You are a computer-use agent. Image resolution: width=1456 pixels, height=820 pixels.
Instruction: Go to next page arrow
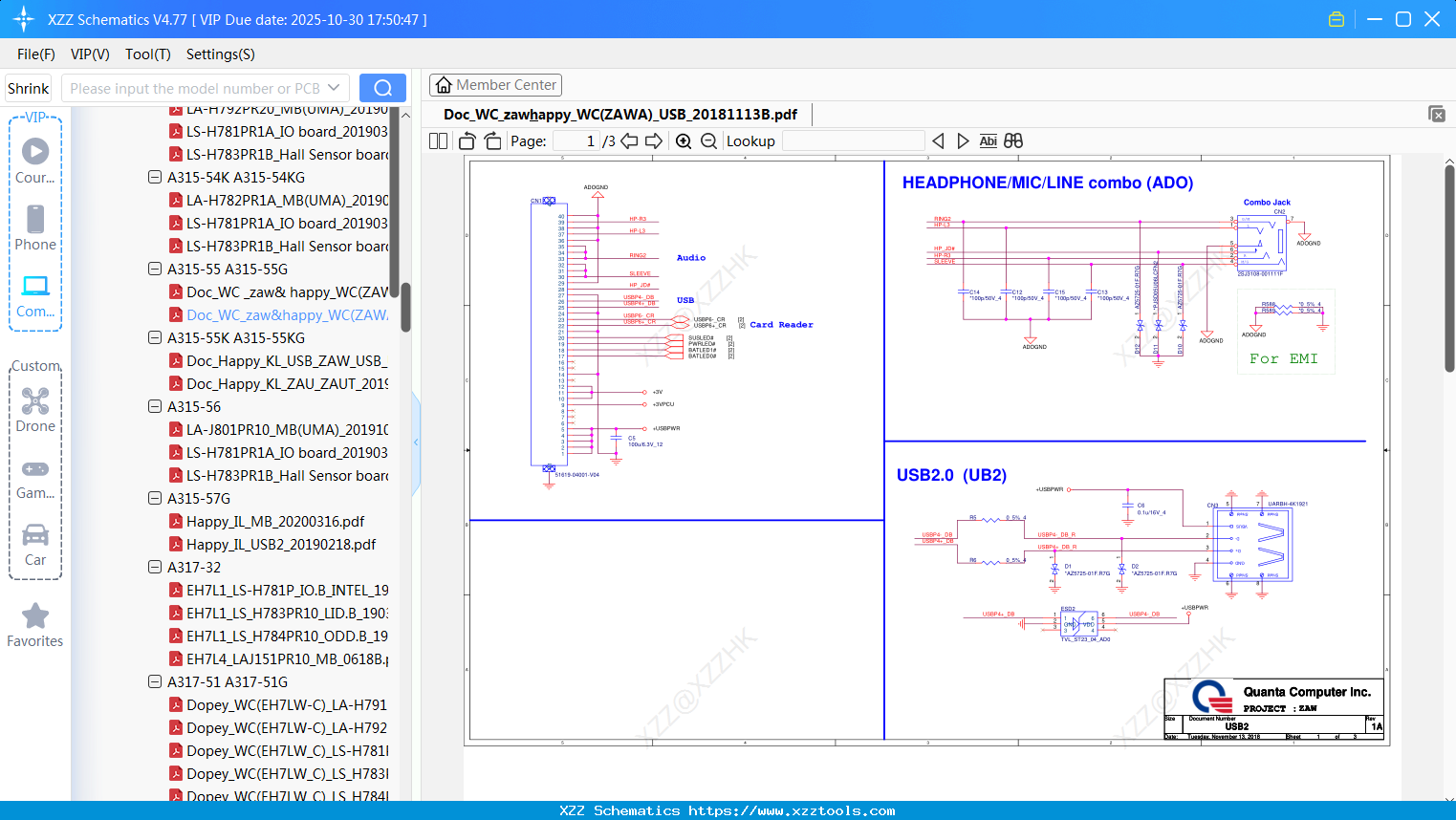(x=654, y=141)
